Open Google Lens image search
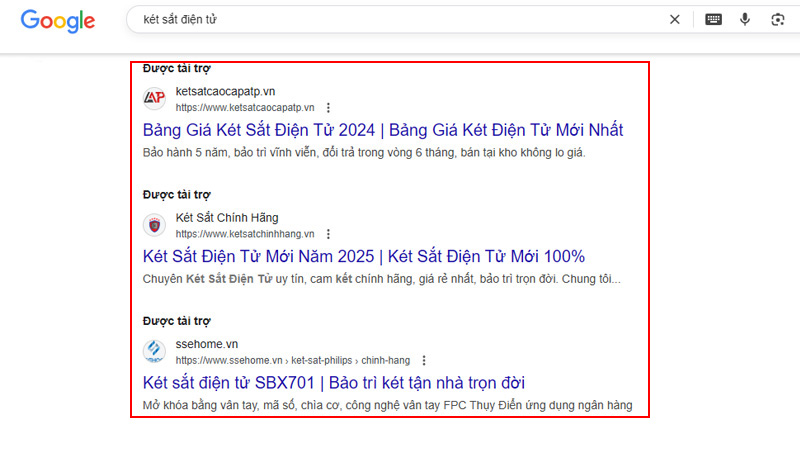The image size is (800, 453). coord(777,19)
